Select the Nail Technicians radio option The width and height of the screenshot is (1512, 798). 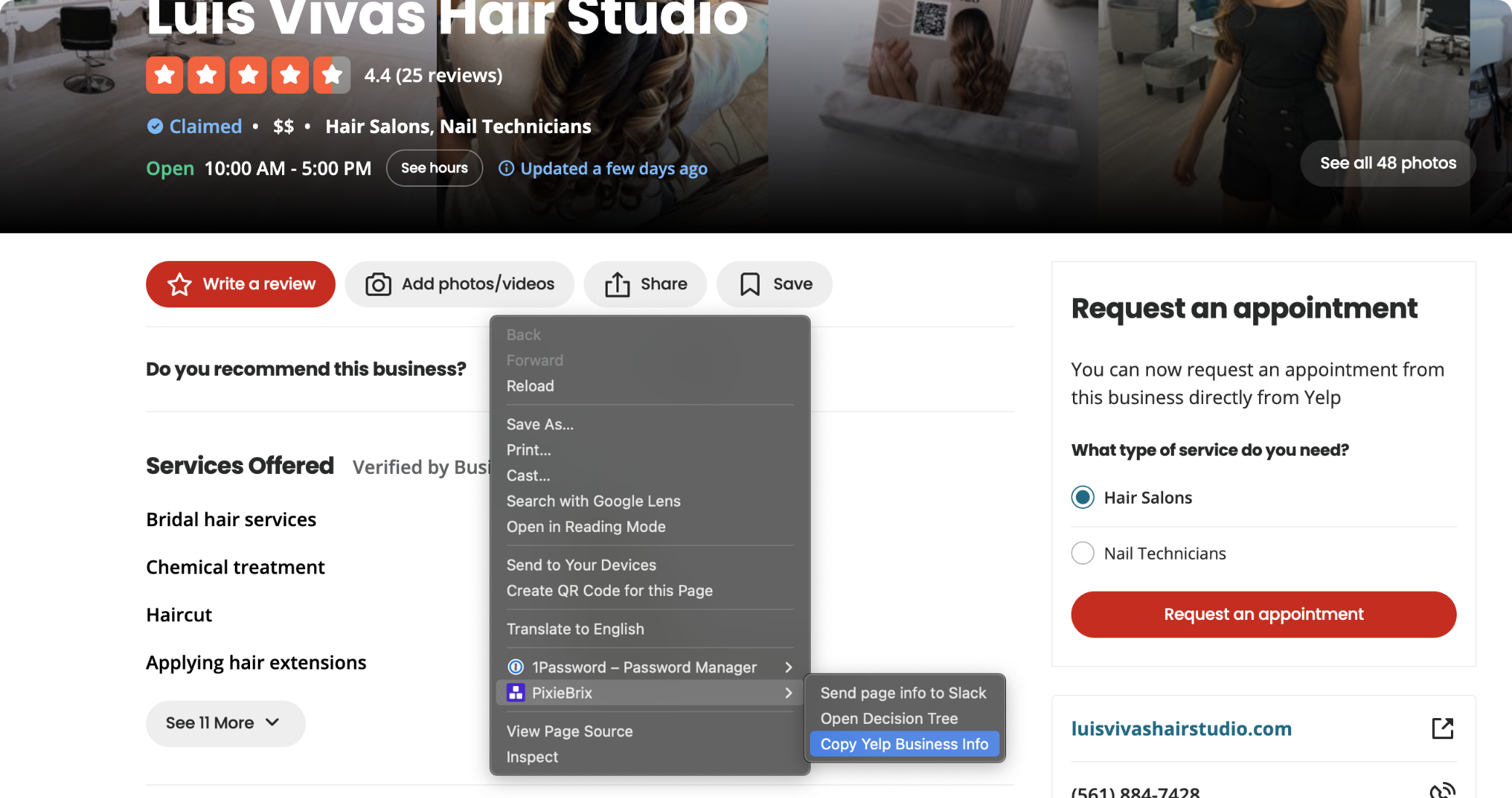1082,553
